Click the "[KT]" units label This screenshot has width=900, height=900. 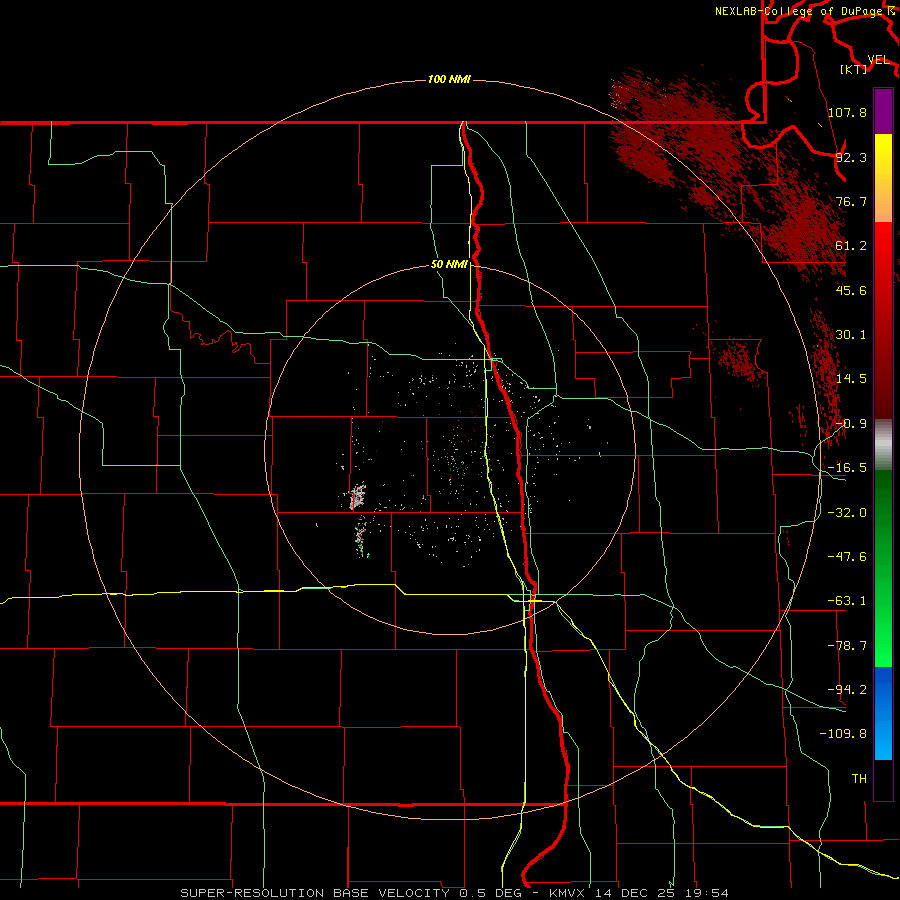click(854, 69)
